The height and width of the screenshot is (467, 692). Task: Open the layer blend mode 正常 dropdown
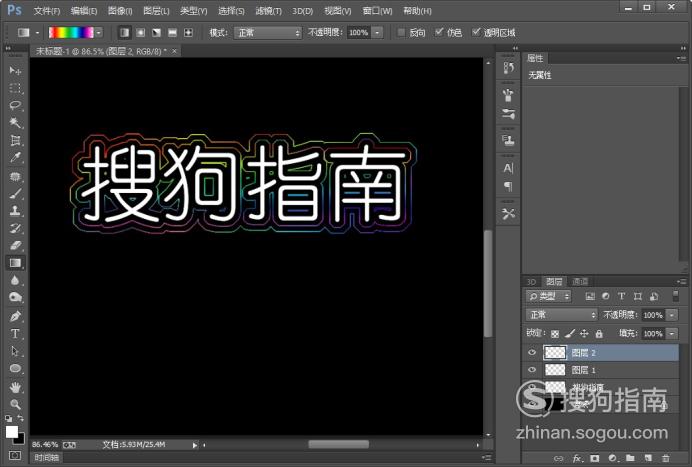coord(561,315)
